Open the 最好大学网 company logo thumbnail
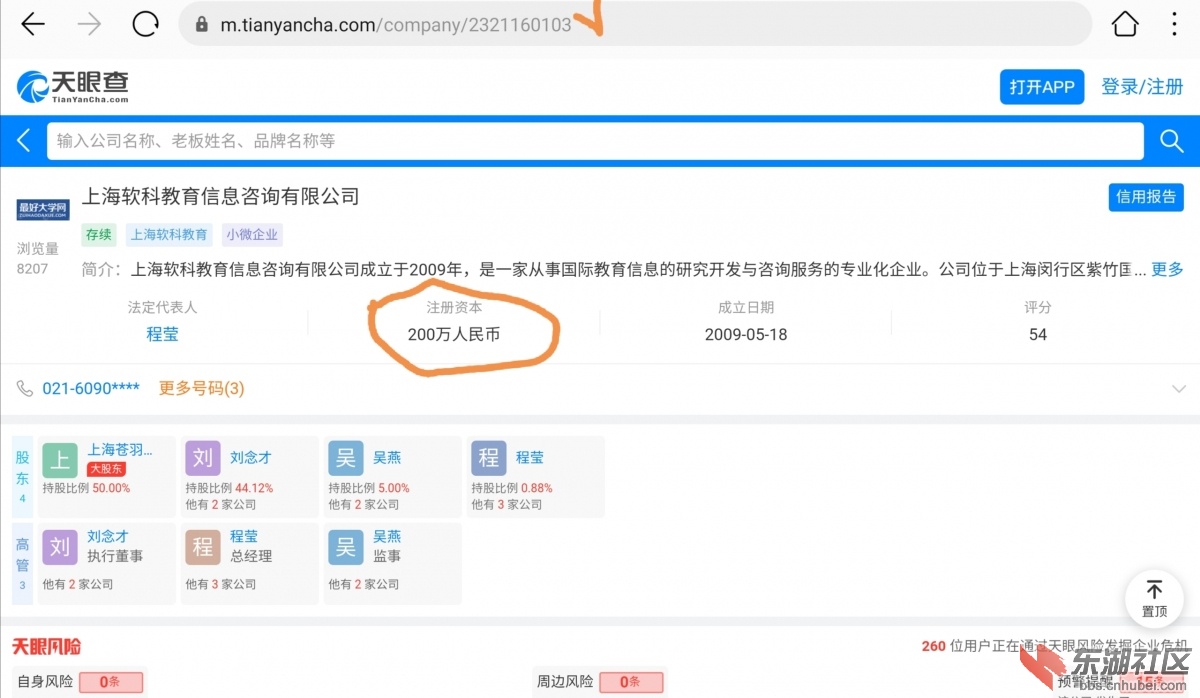The width and height of the screenshot is (1200, 698). click(43, 210)
